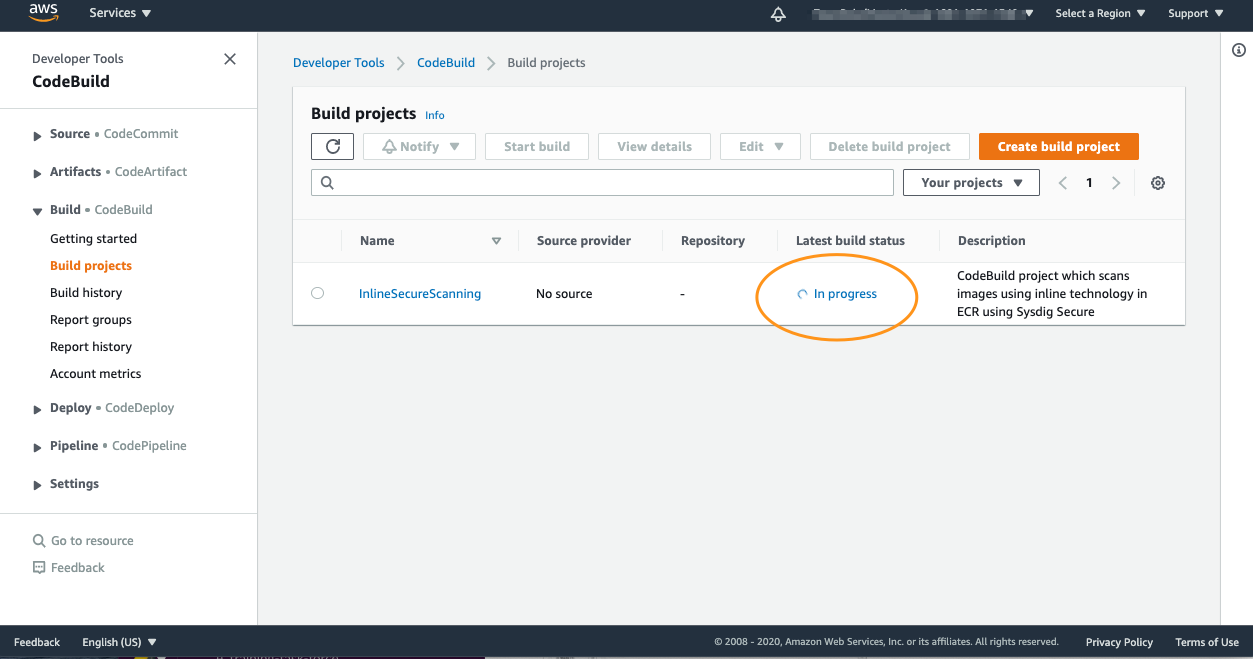Click the View details button

coord(654,146)
